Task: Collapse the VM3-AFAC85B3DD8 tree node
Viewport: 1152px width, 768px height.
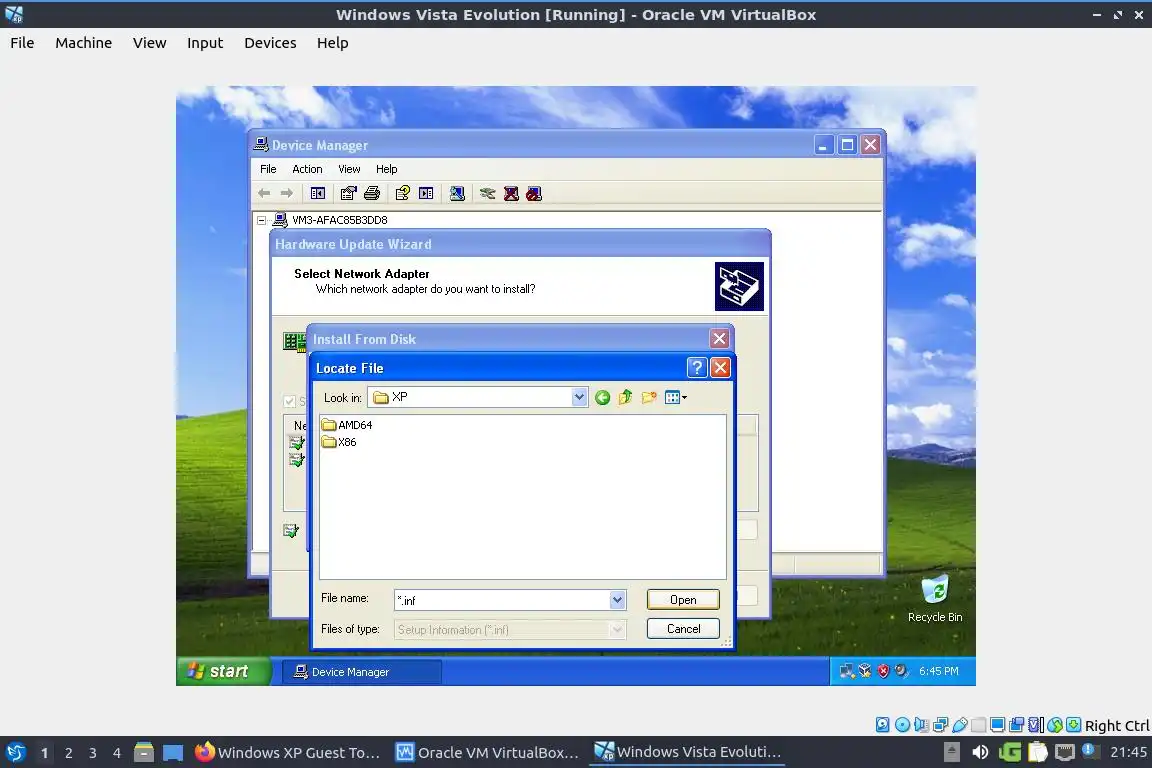Action: tap(261, 220)
